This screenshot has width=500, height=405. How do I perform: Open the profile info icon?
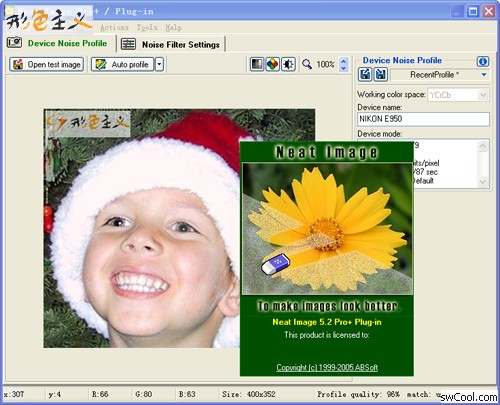pyautogui.click(x=483, y=61)
